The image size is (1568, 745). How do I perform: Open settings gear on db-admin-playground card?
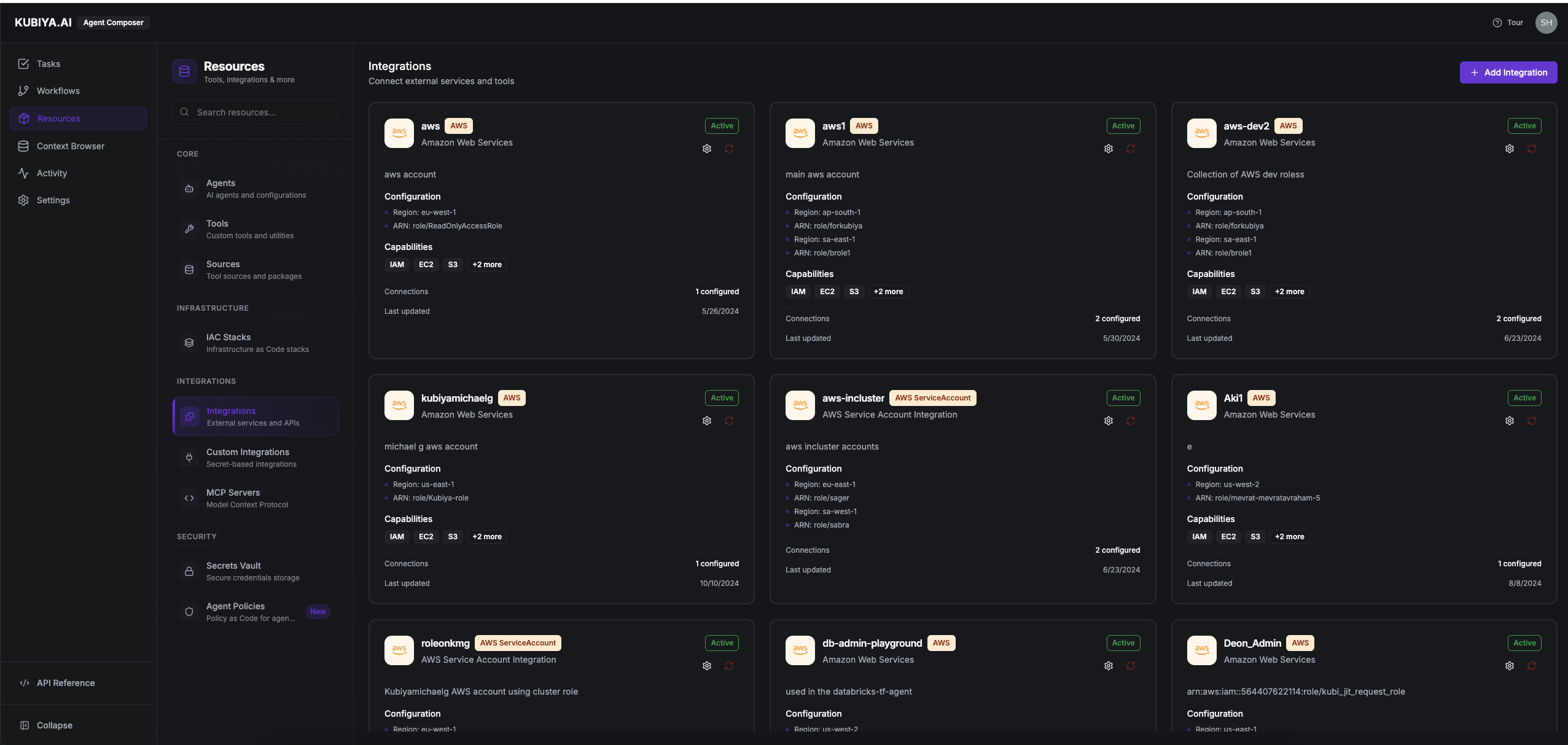click(1109, 666)
